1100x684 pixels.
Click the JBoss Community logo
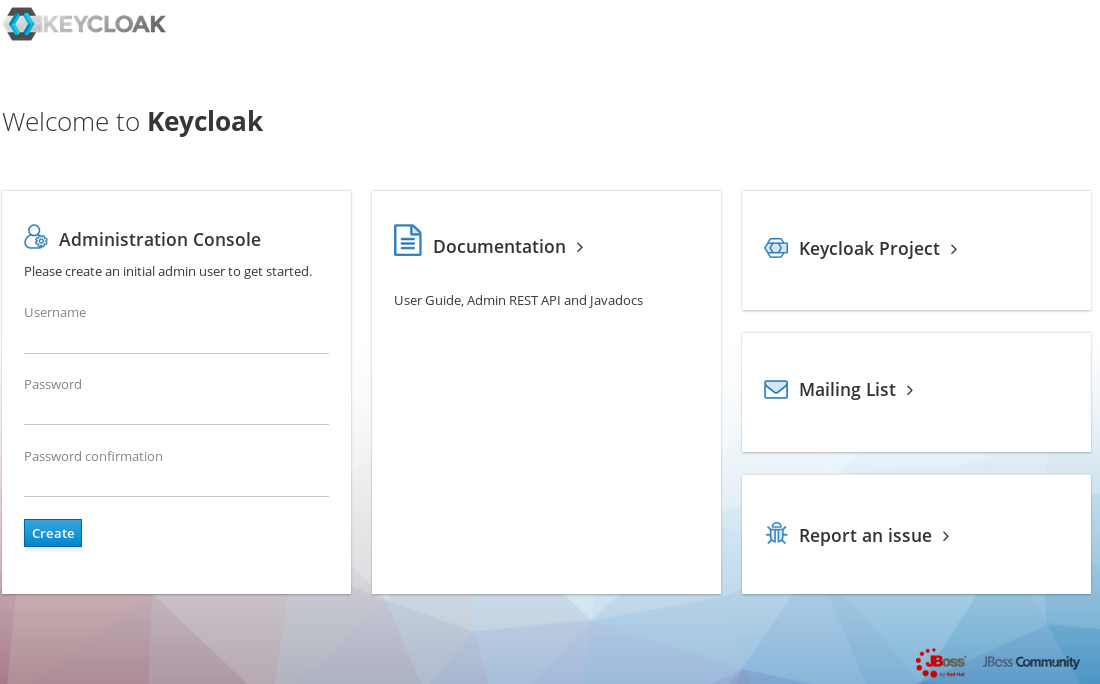[x=1031, y=662]
